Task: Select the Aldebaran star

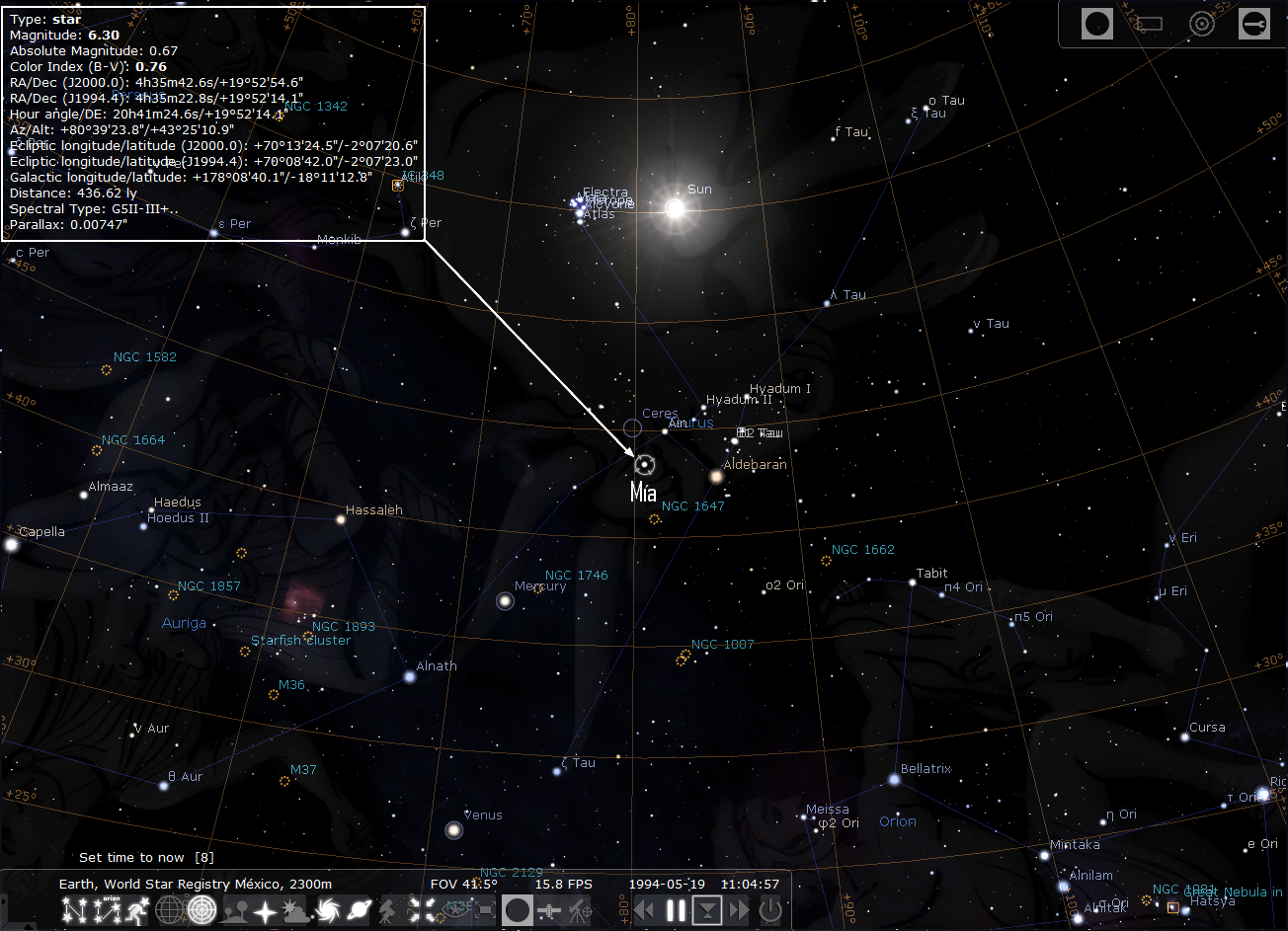Action: [716, 477]
